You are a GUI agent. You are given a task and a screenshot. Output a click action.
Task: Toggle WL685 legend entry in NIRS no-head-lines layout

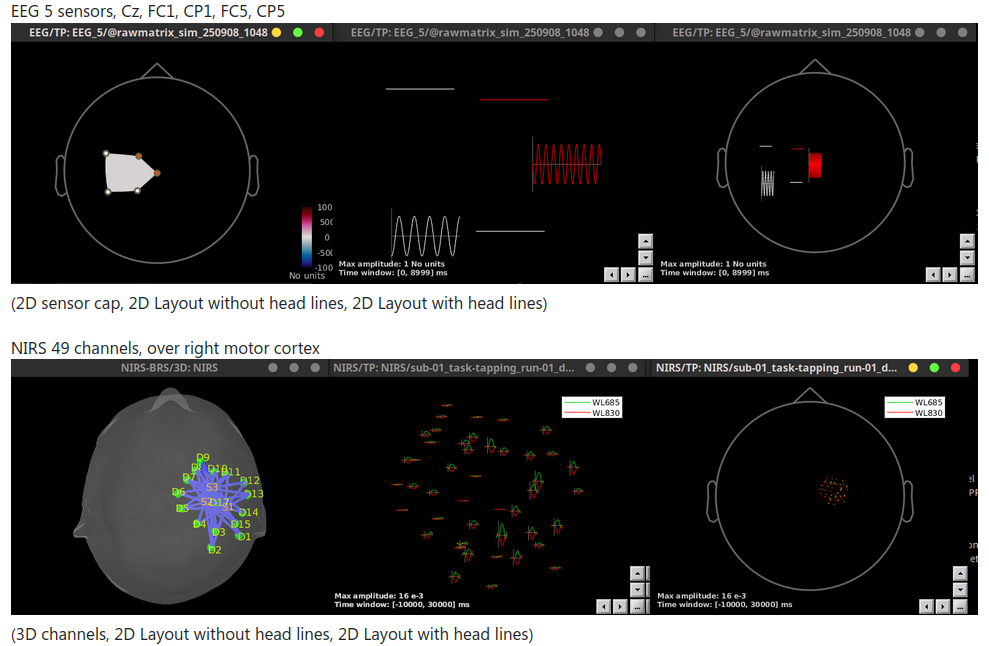[x=592, y=402]
